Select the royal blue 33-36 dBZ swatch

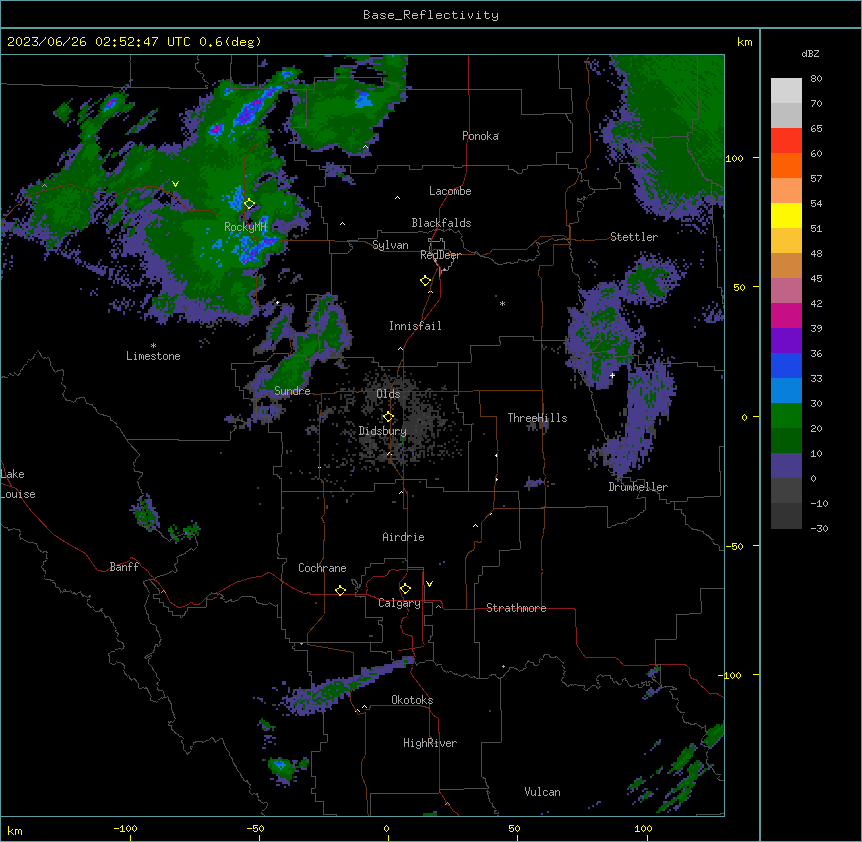(786, 365)
